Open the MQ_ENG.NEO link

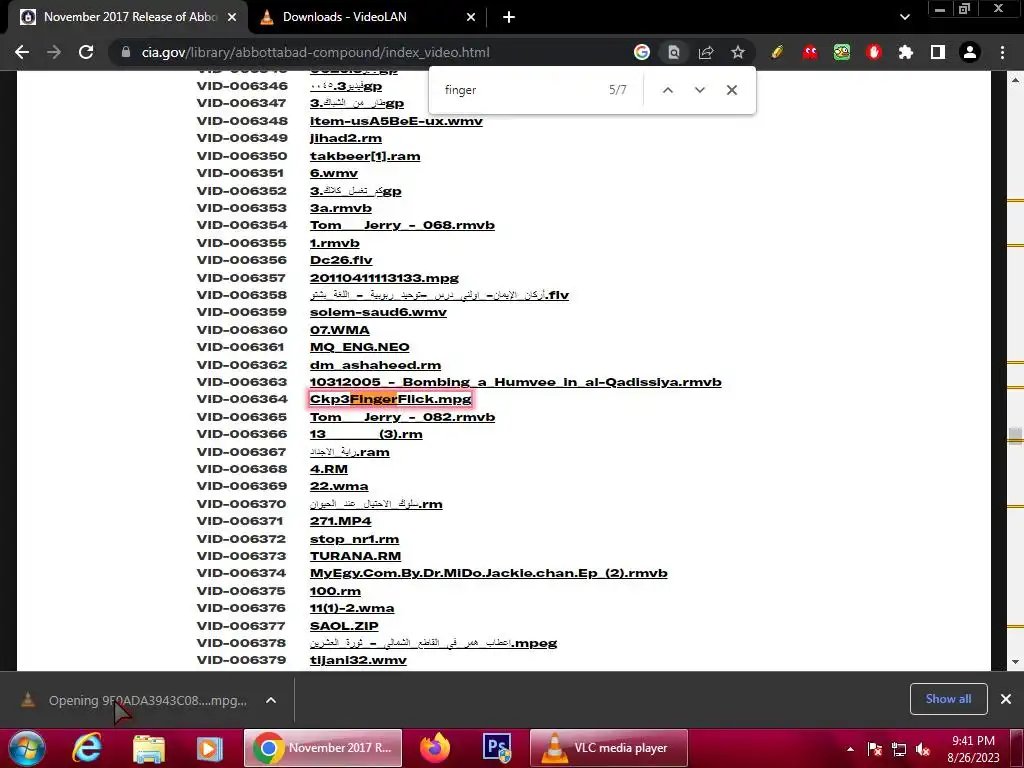(359, 347)
